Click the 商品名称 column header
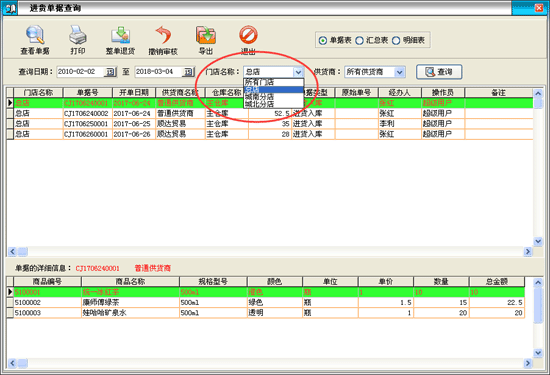Image resolution: width=550 pixels, height=375 pixels. pyautogui.click(x=130, y=281)
